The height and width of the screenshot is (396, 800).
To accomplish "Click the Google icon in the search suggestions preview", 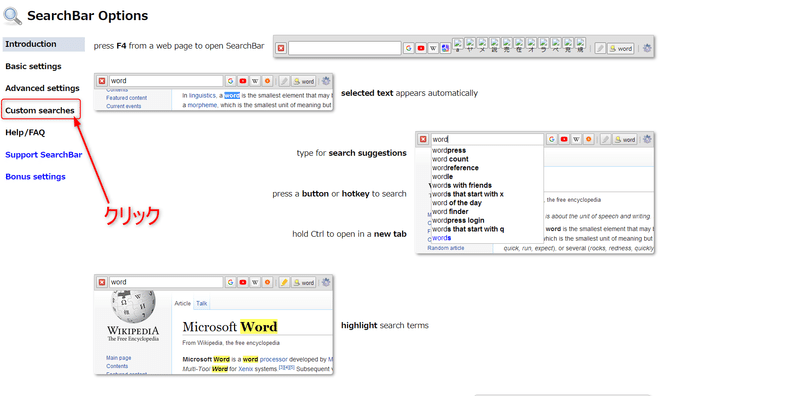I will click(552, 139).
